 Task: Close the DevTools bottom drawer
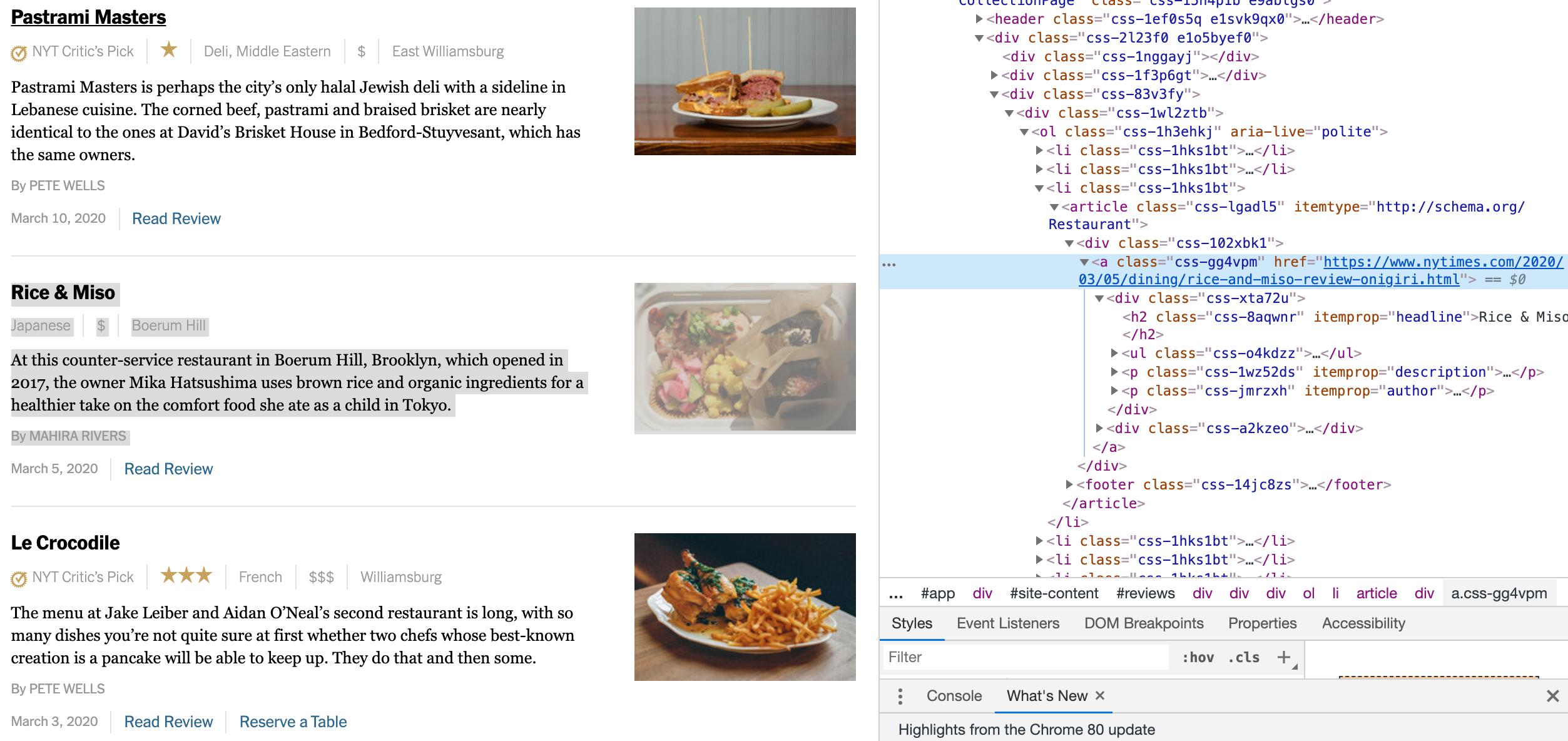click(1552, 696)
